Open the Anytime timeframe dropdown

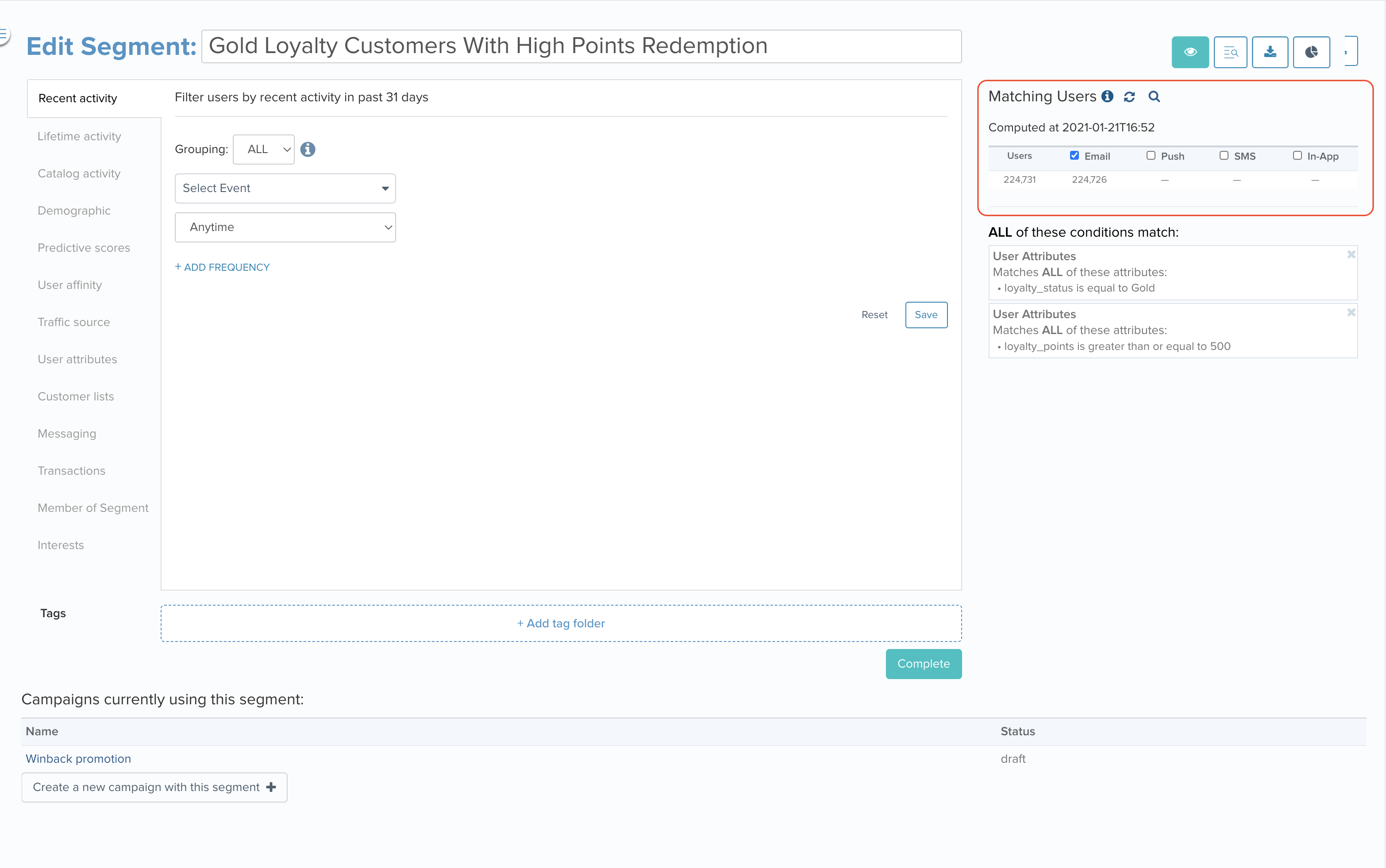(x=285, y=227)
